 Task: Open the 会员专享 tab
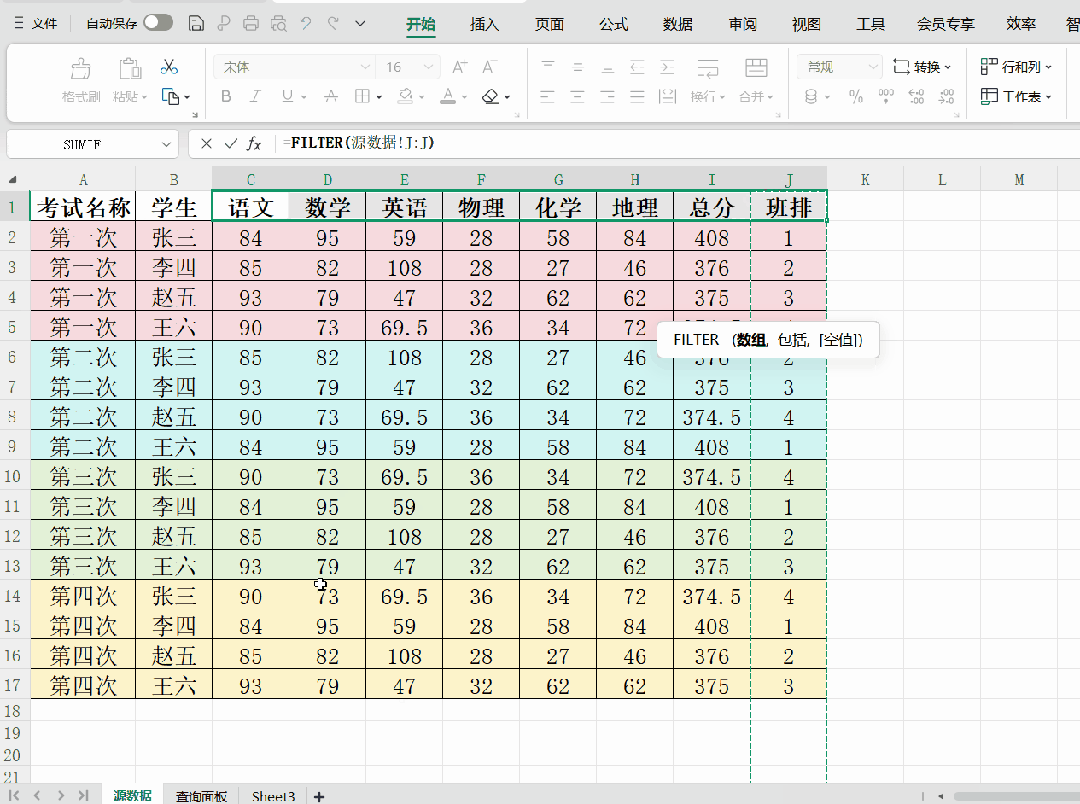(946, 24)
